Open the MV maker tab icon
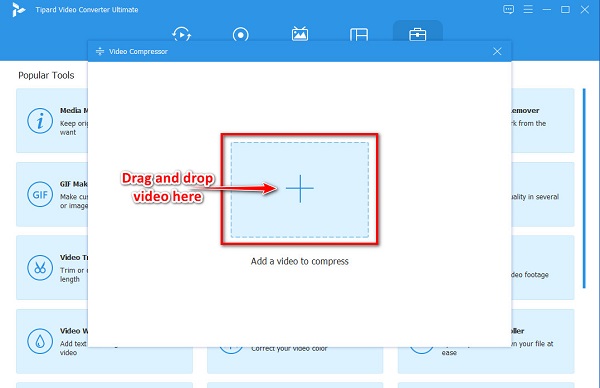Viewport: 600px width, 388px height. click(x=300, y=34)
